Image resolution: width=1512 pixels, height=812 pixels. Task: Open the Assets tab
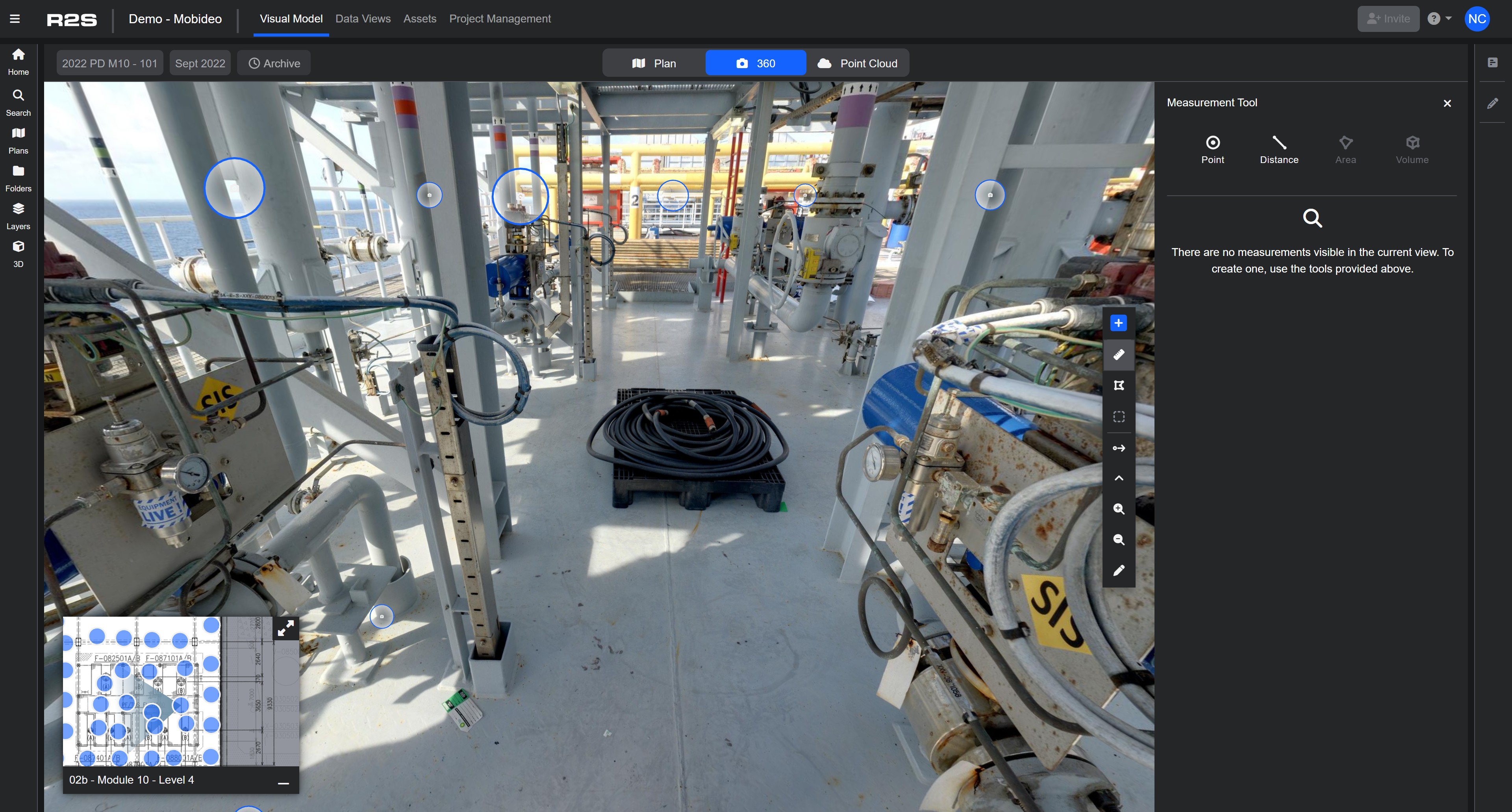(420, 19)
